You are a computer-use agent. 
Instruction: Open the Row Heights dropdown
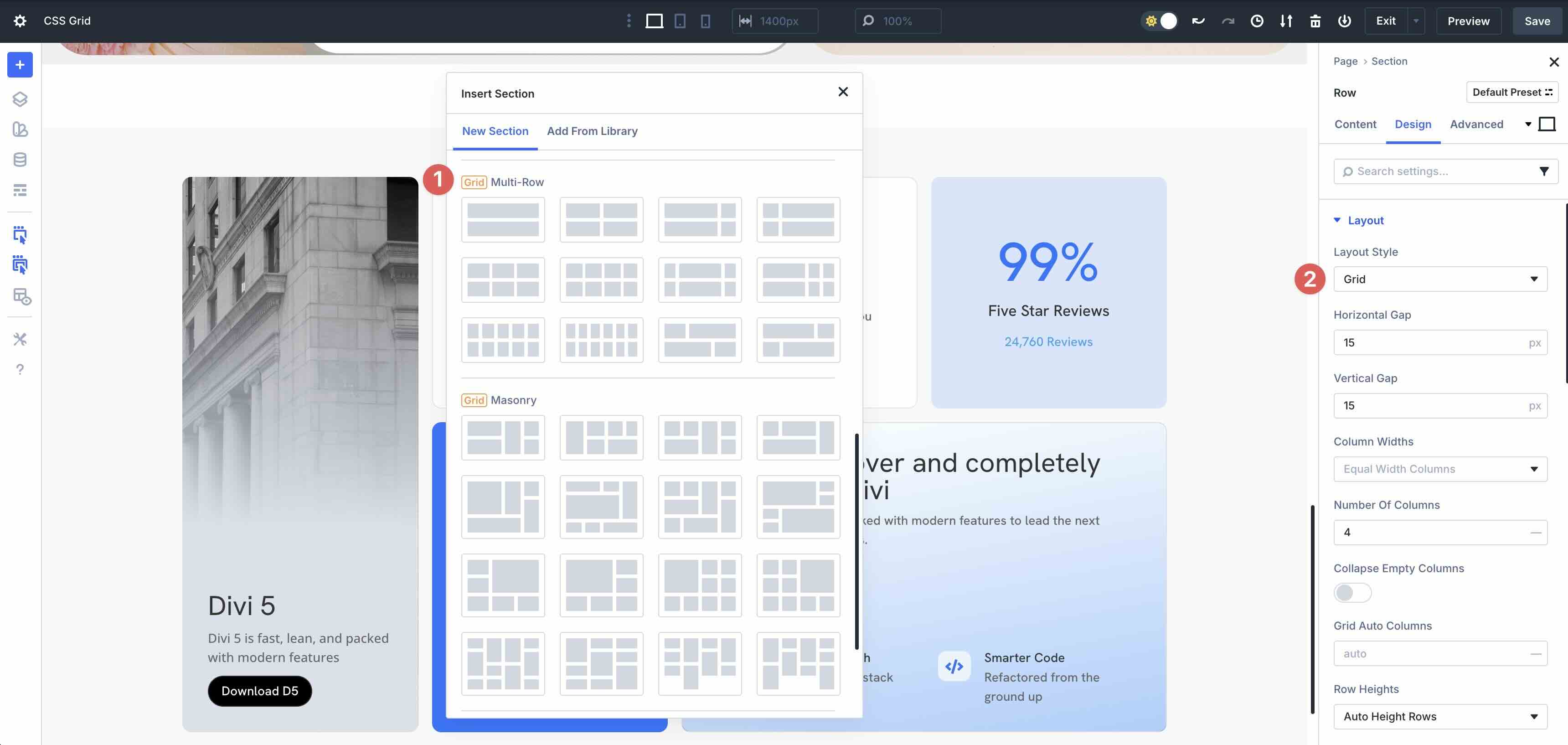click(1440, 716)
